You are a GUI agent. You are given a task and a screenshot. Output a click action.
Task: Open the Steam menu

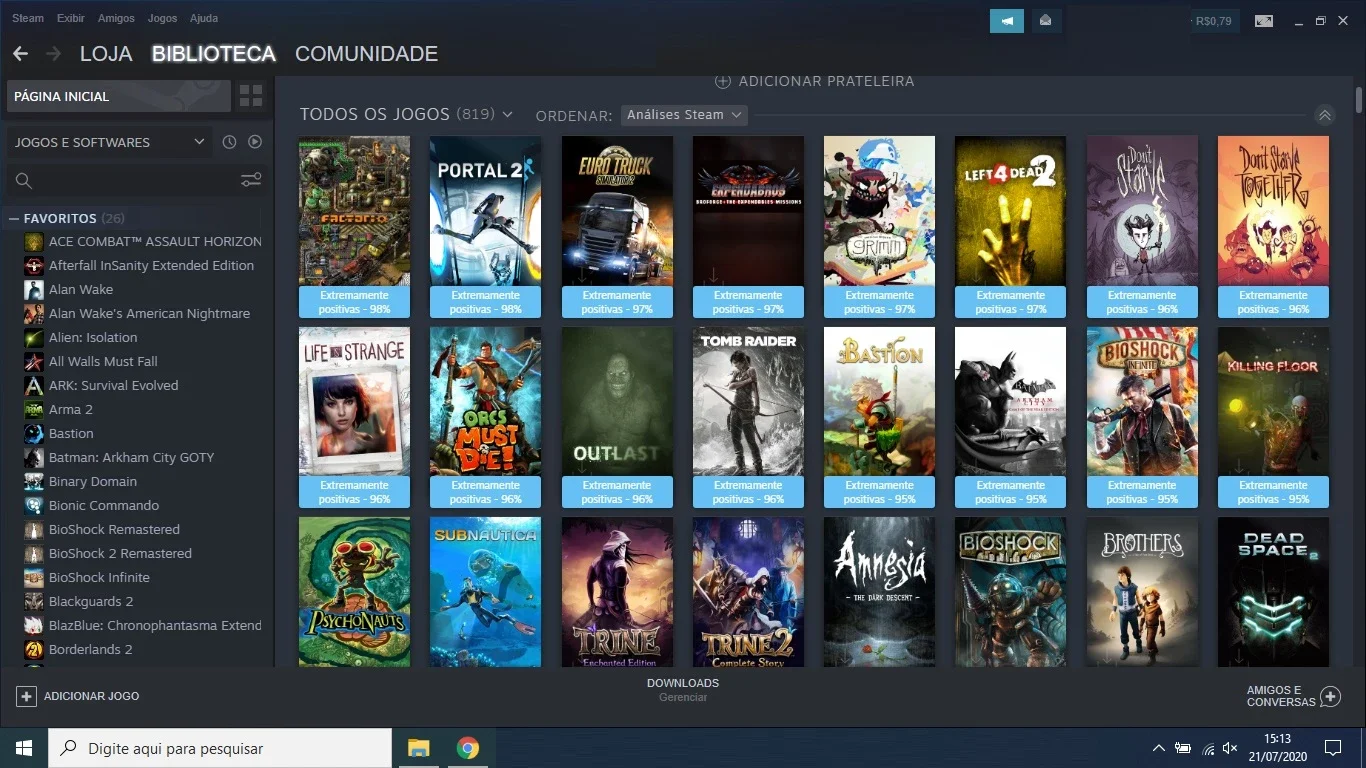click(28, 18)
